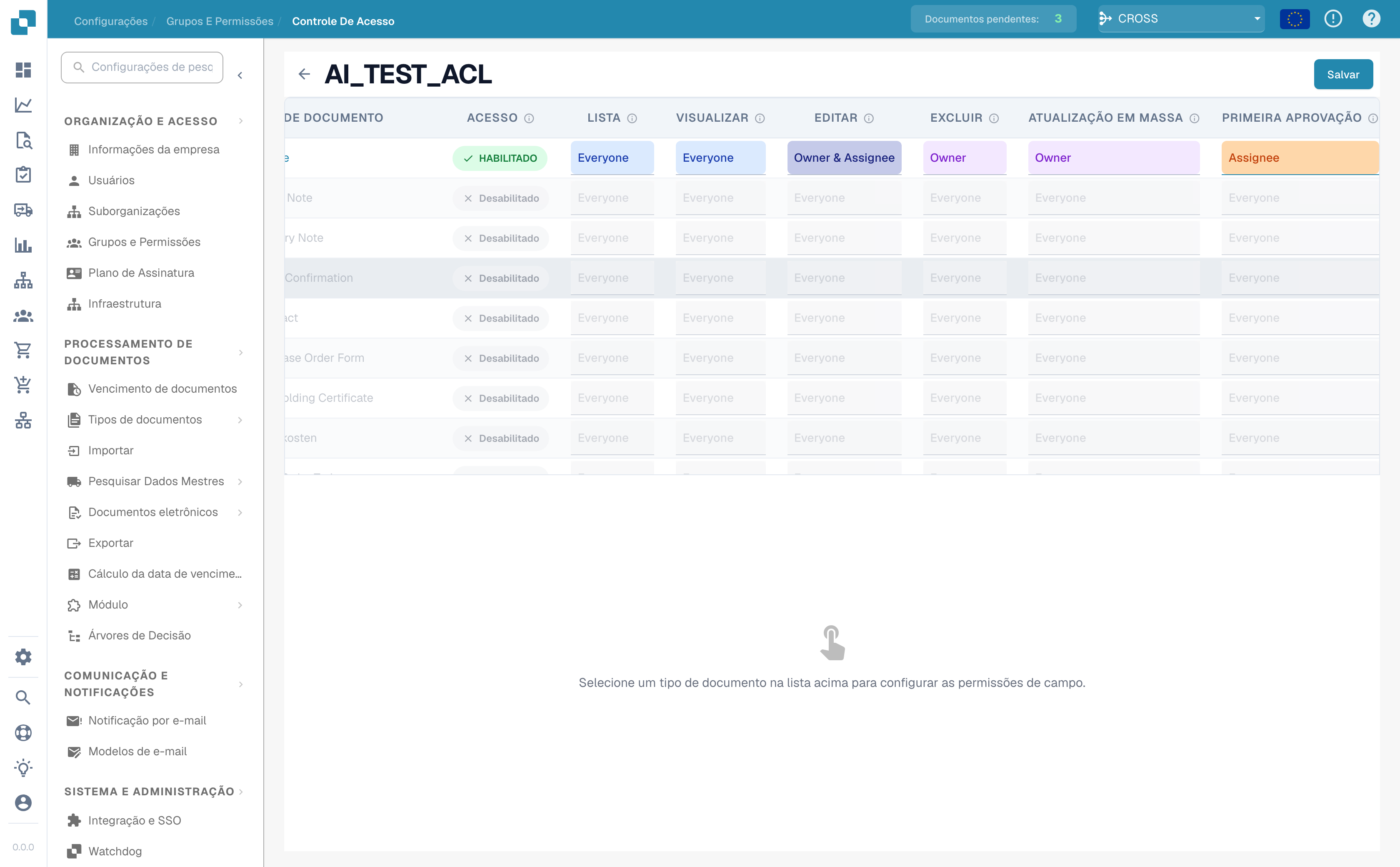Focus the Configurações search field

[x=142, y=67]
